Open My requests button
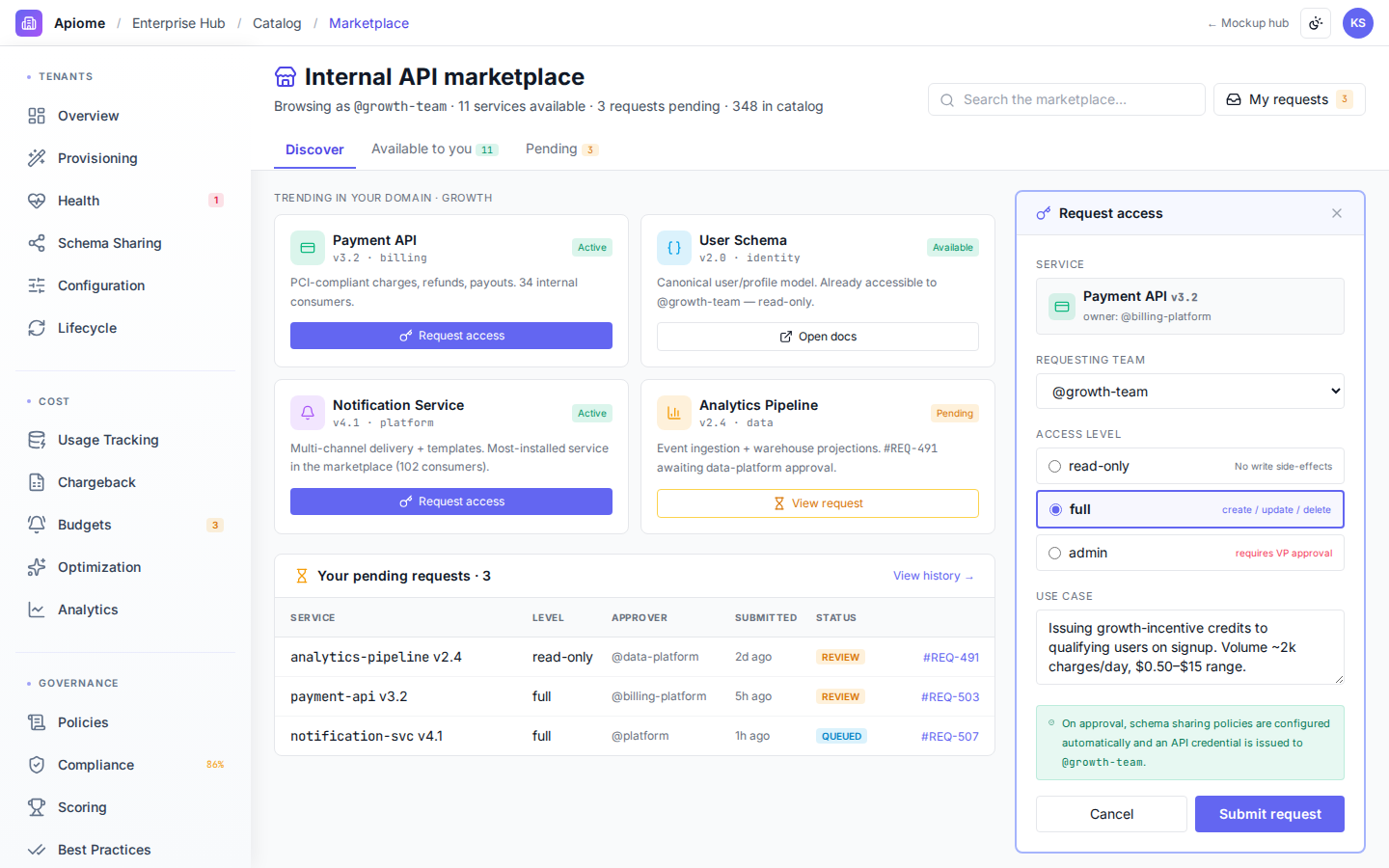Screen dimensions: 1389x868 pos(1289,99)
